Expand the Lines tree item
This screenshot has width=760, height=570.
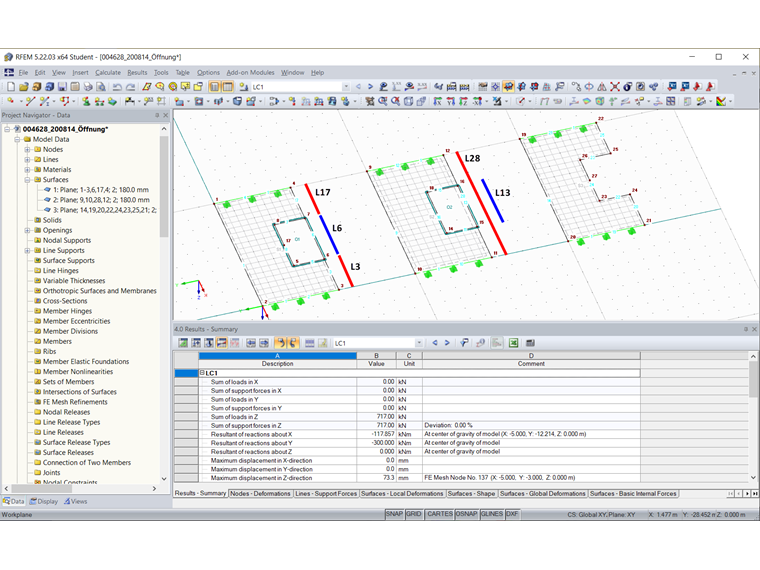pos(28,159)
